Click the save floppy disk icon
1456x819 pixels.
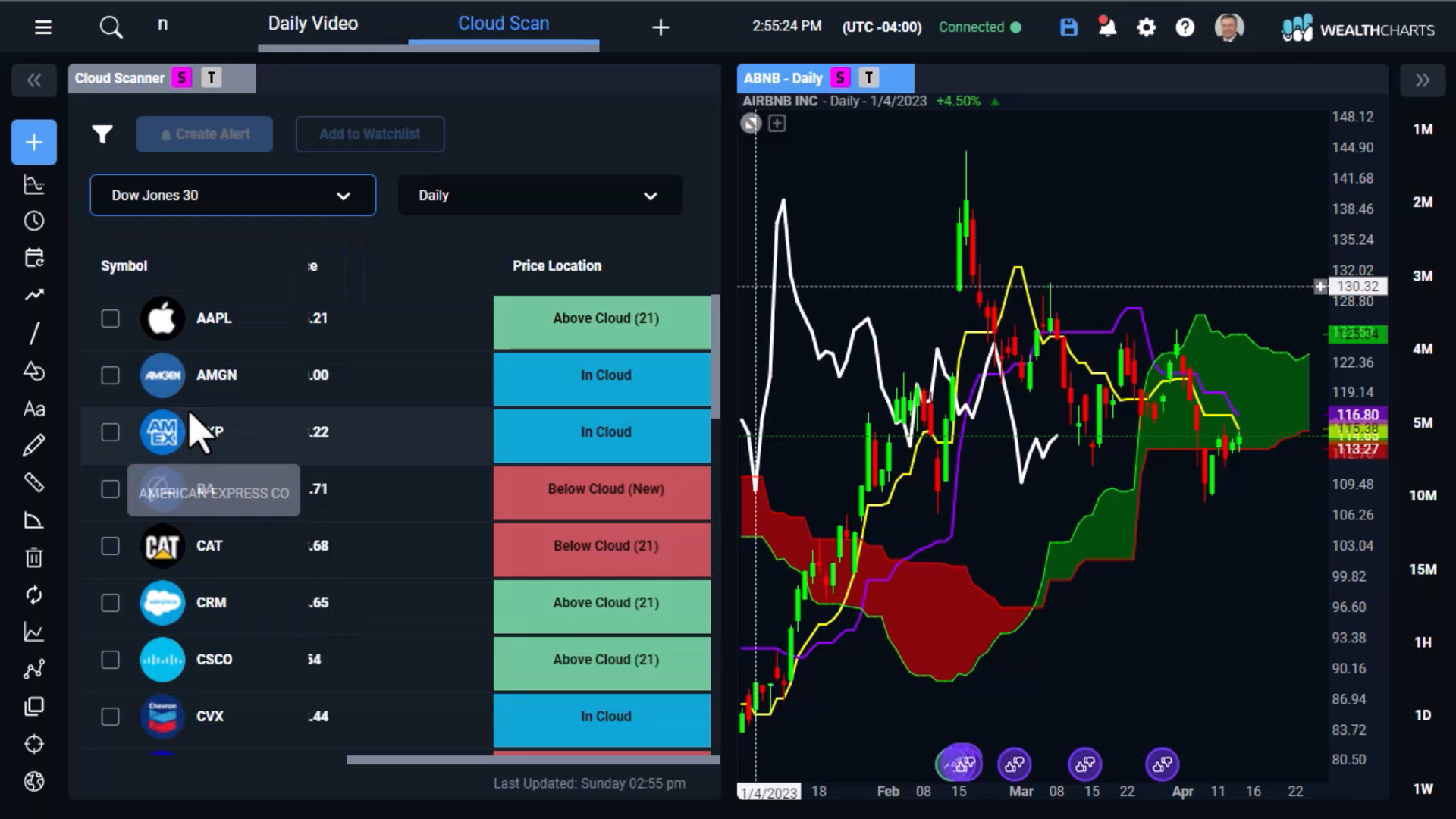[1068, 27]
